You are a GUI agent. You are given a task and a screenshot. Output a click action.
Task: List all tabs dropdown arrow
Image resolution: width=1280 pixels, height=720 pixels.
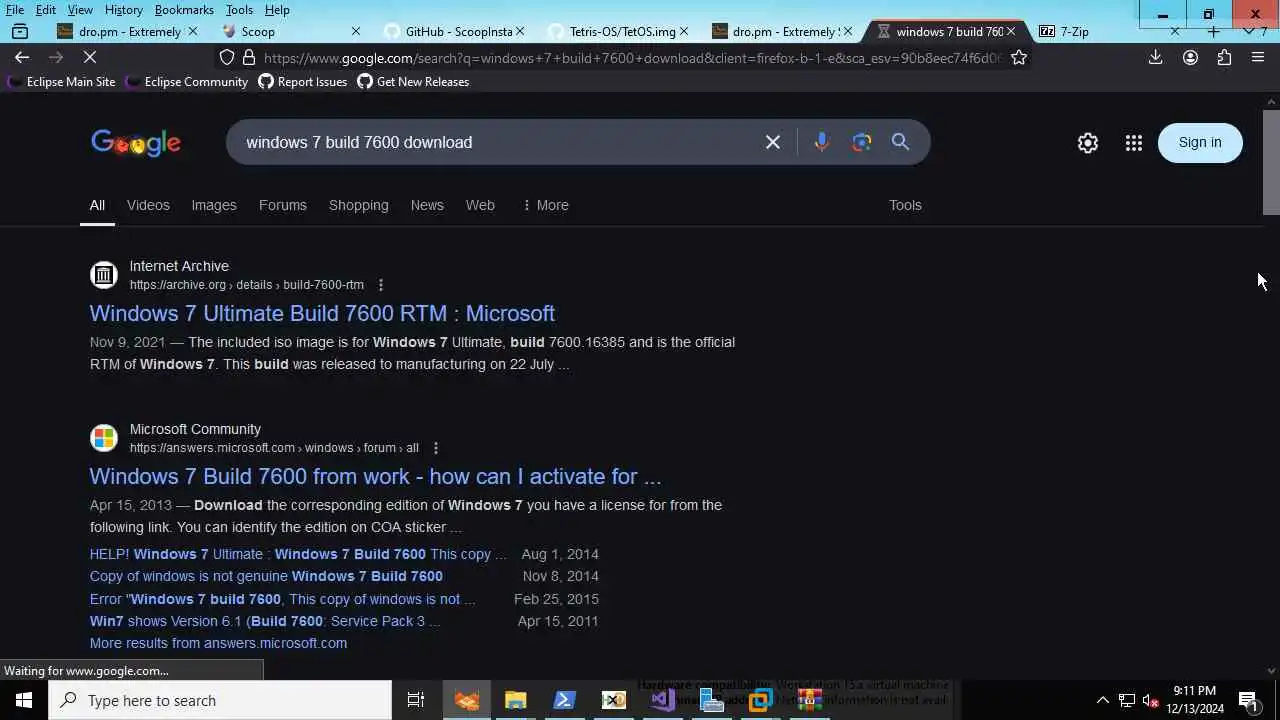pos(1248,31)
